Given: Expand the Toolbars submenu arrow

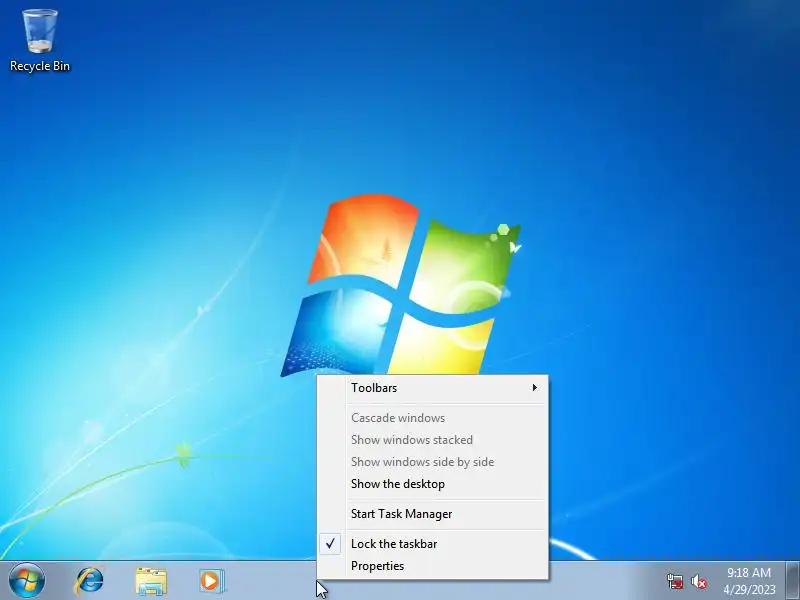Looking at the screenshot, I should tap(534, 388).
